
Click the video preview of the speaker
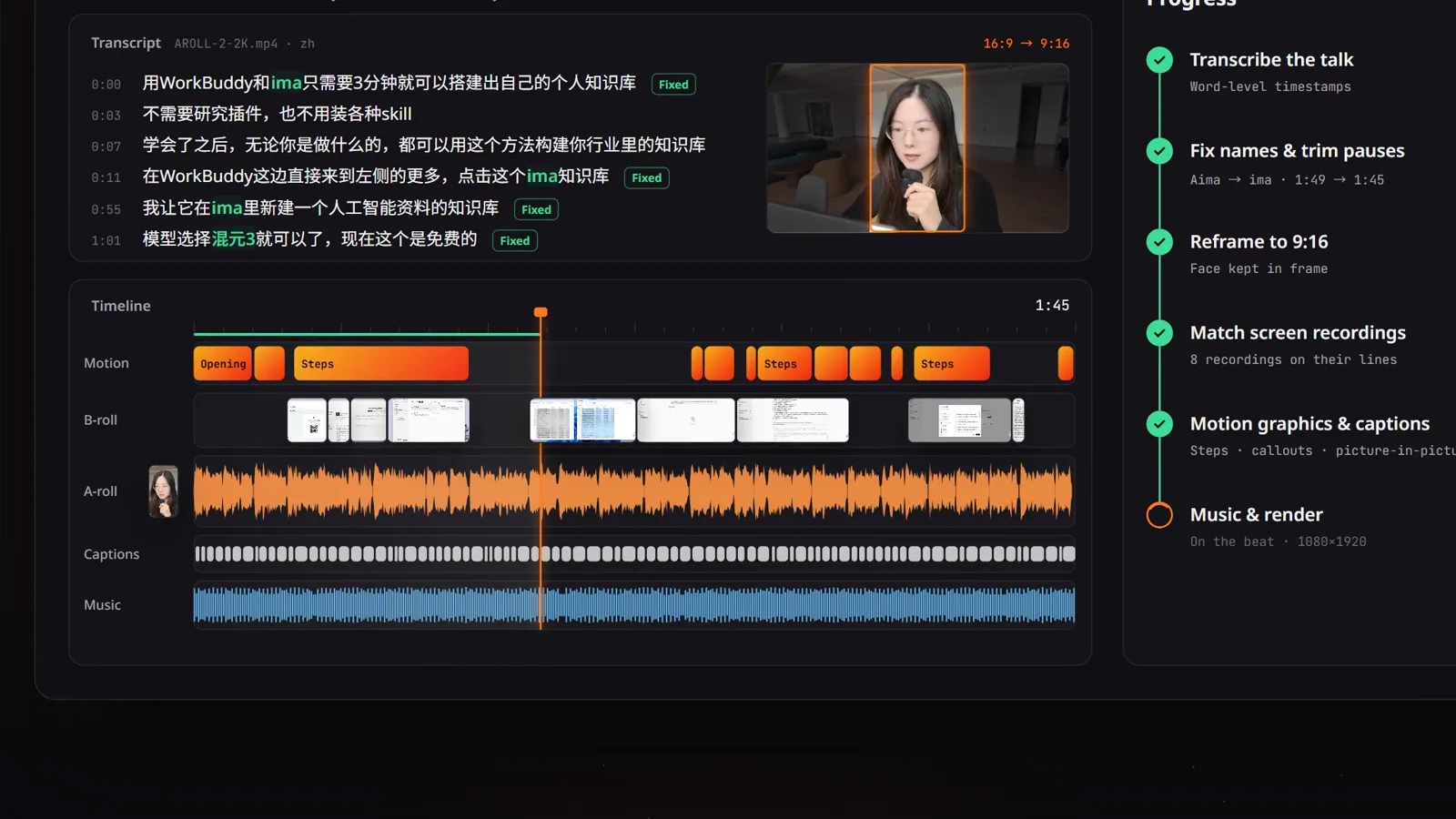pyautogui.click(x=917, y=147)
